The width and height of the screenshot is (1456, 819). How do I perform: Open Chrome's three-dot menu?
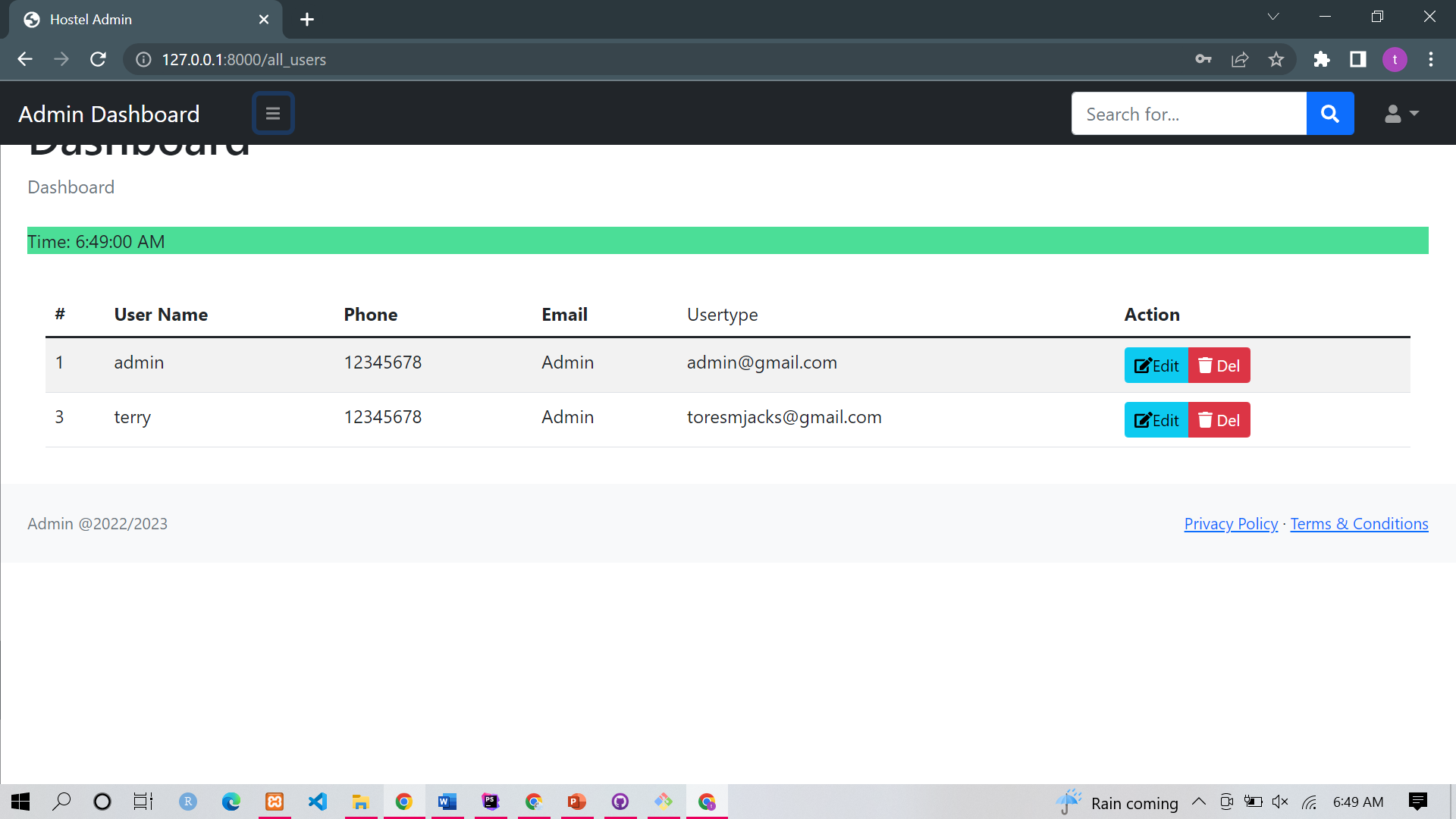1432,59
